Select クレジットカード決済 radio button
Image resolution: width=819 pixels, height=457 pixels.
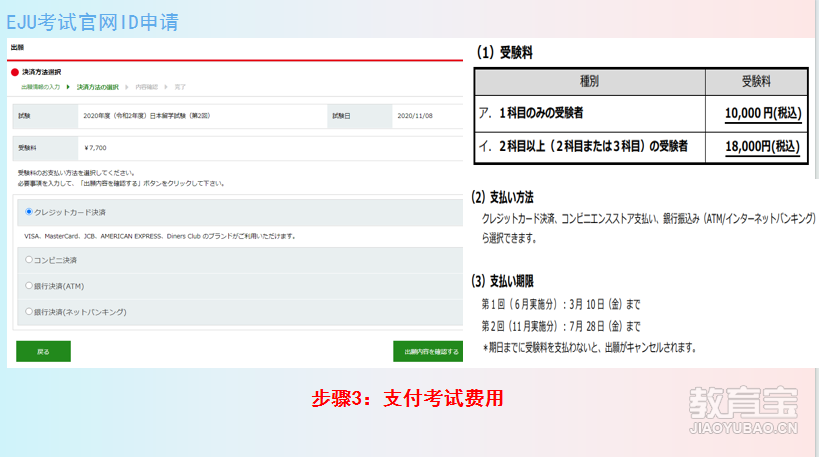point(29,212)
